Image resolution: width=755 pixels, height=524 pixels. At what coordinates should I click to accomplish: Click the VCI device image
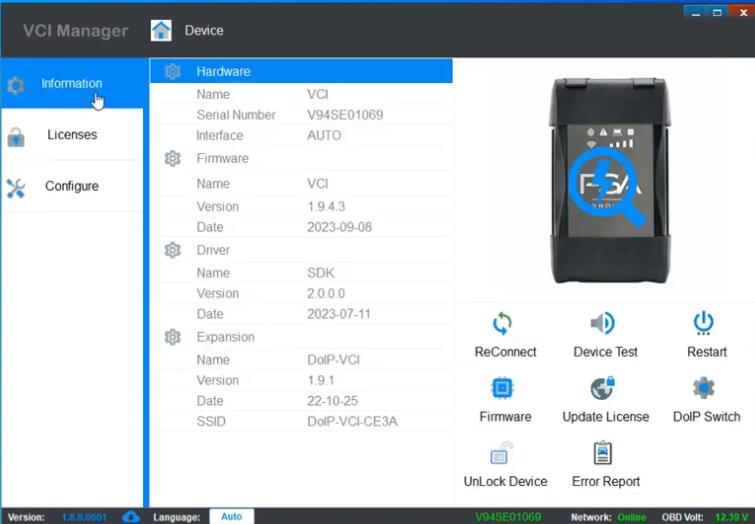(609, 180)
